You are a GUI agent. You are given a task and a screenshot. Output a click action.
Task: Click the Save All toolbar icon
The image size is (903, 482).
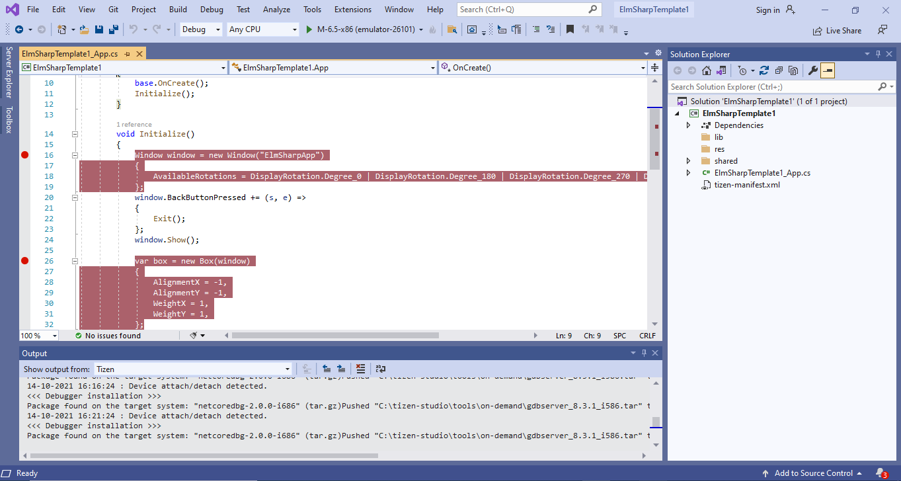pos(113,30)
